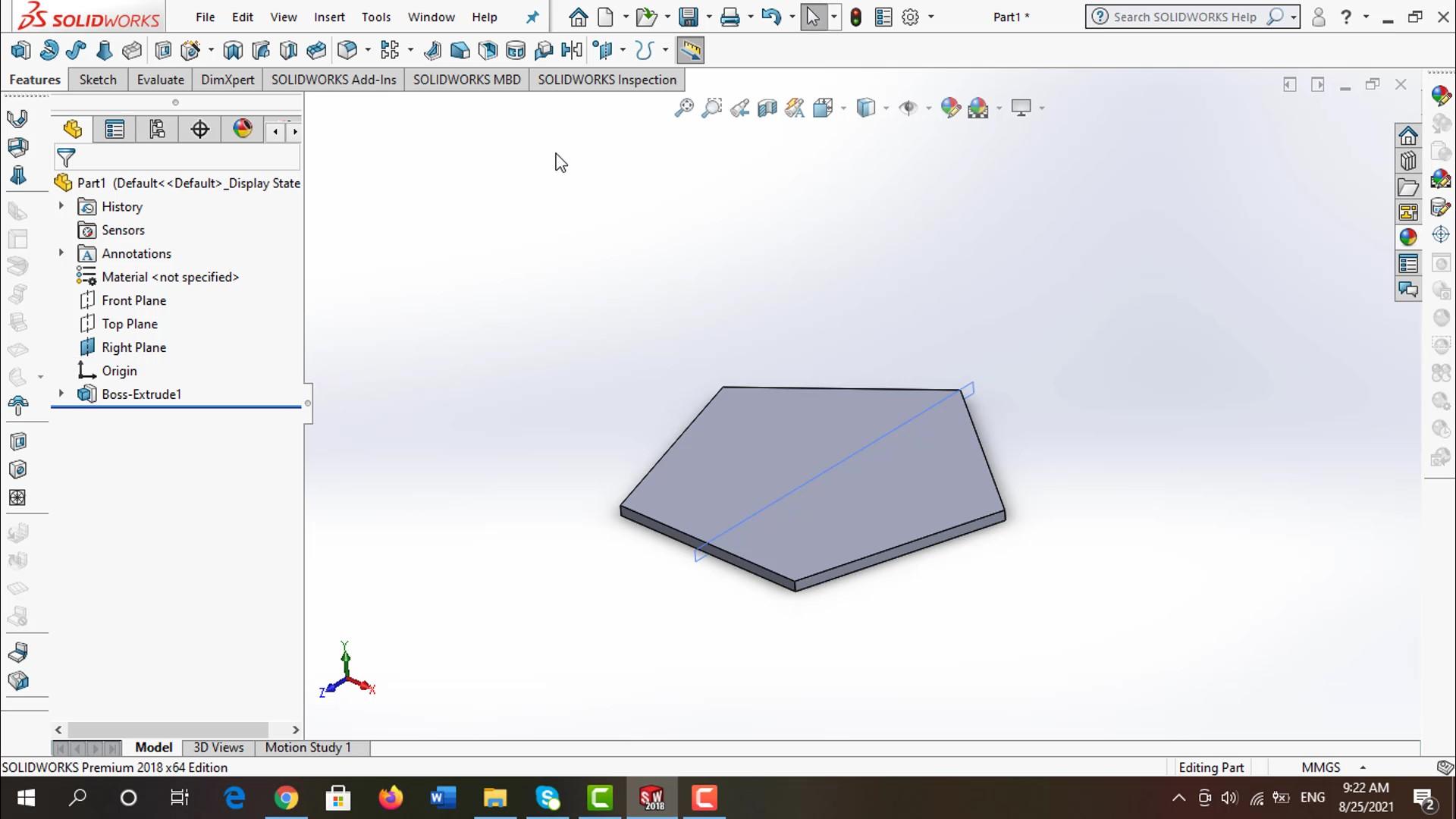Viewport: 1456px width, 819px height.
Task: Open the PropertyManager tab icon
Action: (115, 130)
